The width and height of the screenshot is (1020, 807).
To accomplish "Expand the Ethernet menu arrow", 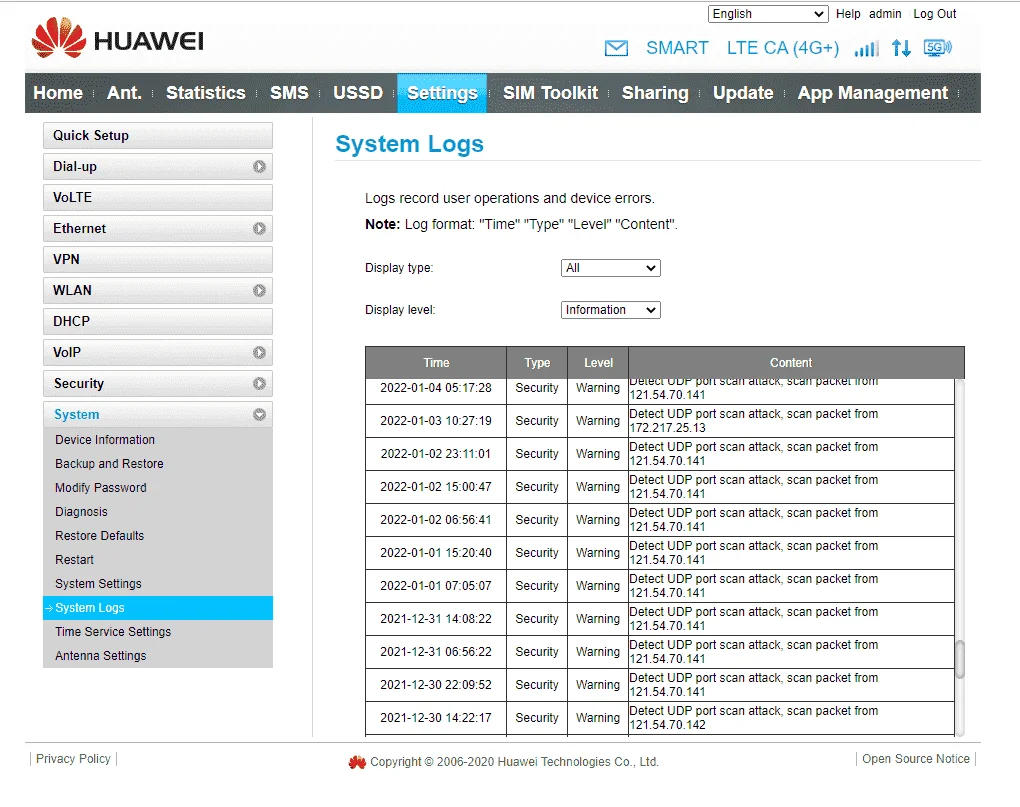I will click(x=259, y=228).
